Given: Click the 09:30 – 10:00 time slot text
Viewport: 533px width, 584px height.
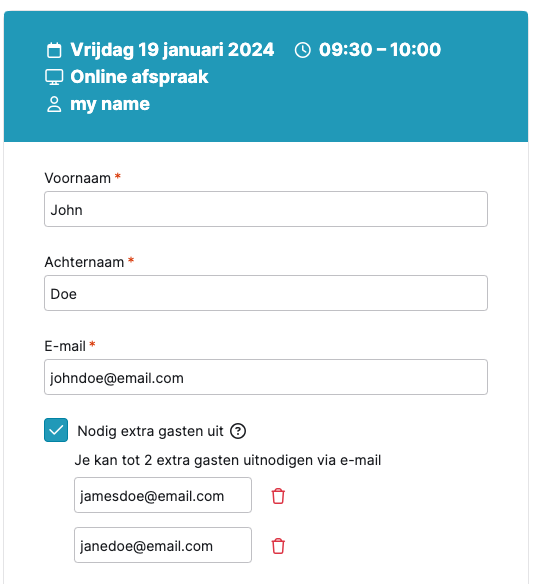Looking at the screenshot, I should (380, 50).
